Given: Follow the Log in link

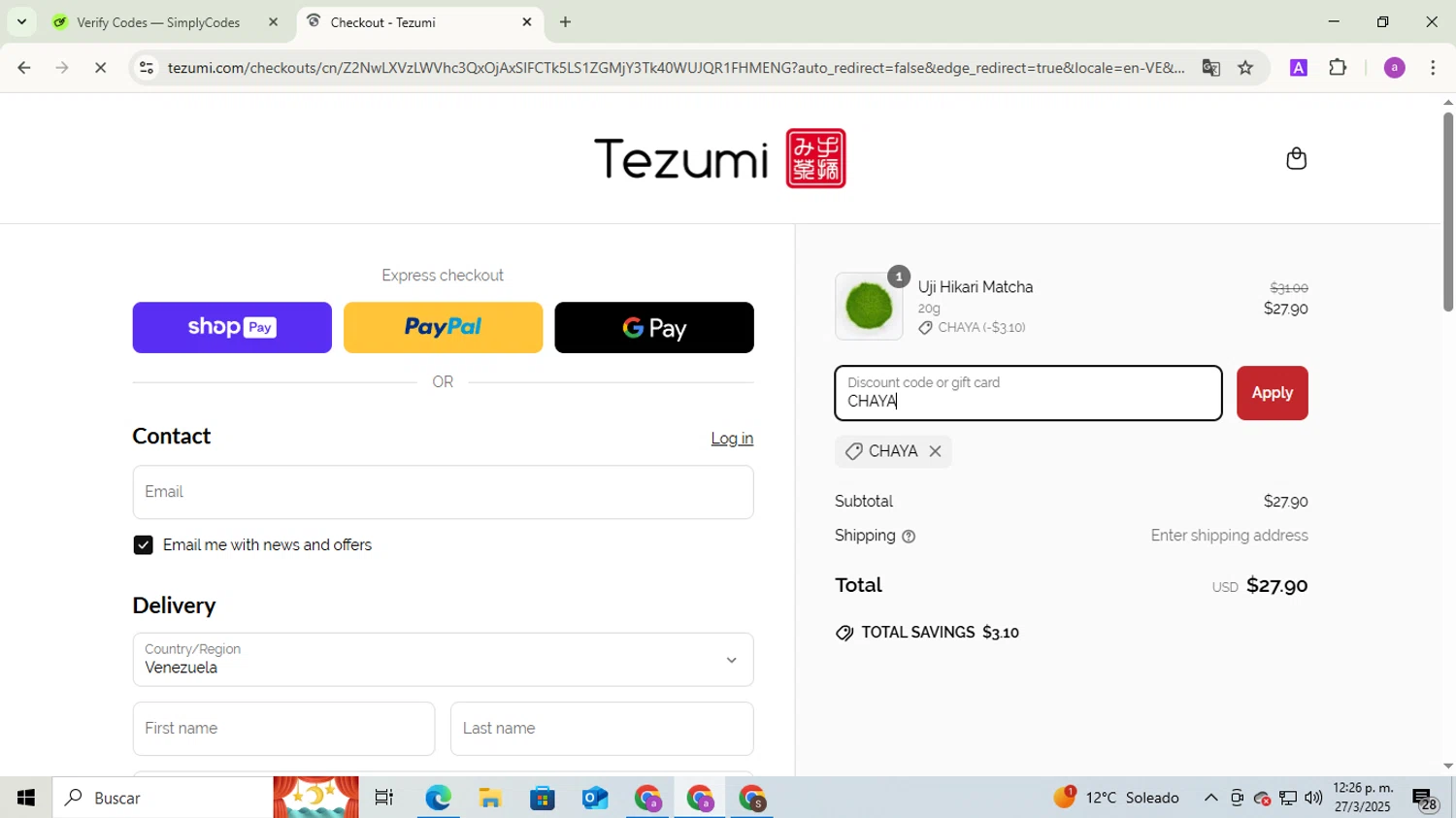Looking at the screenshot, I should click(x=732, y=439).
